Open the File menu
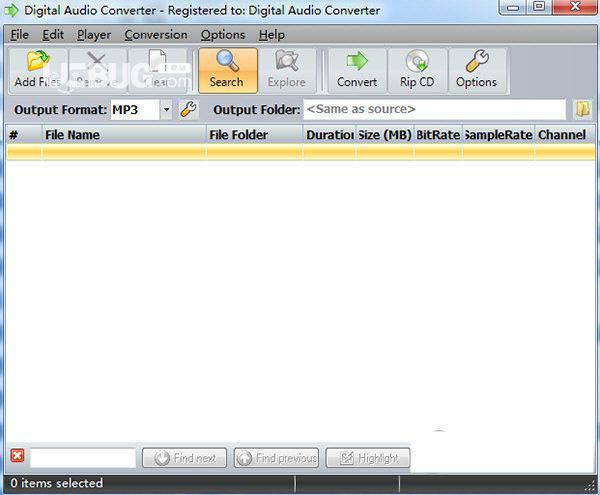This screenshot has height=495, width=600. [20, 35]
